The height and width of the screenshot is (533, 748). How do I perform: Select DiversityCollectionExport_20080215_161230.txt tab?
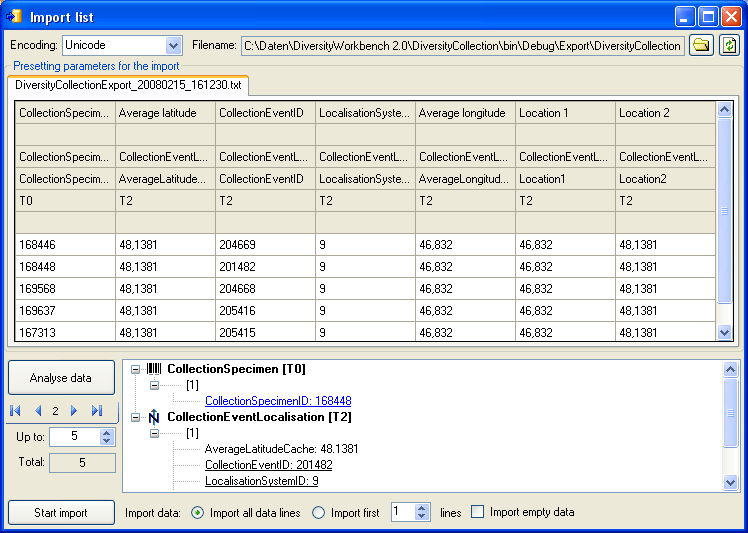pos(128,85)
